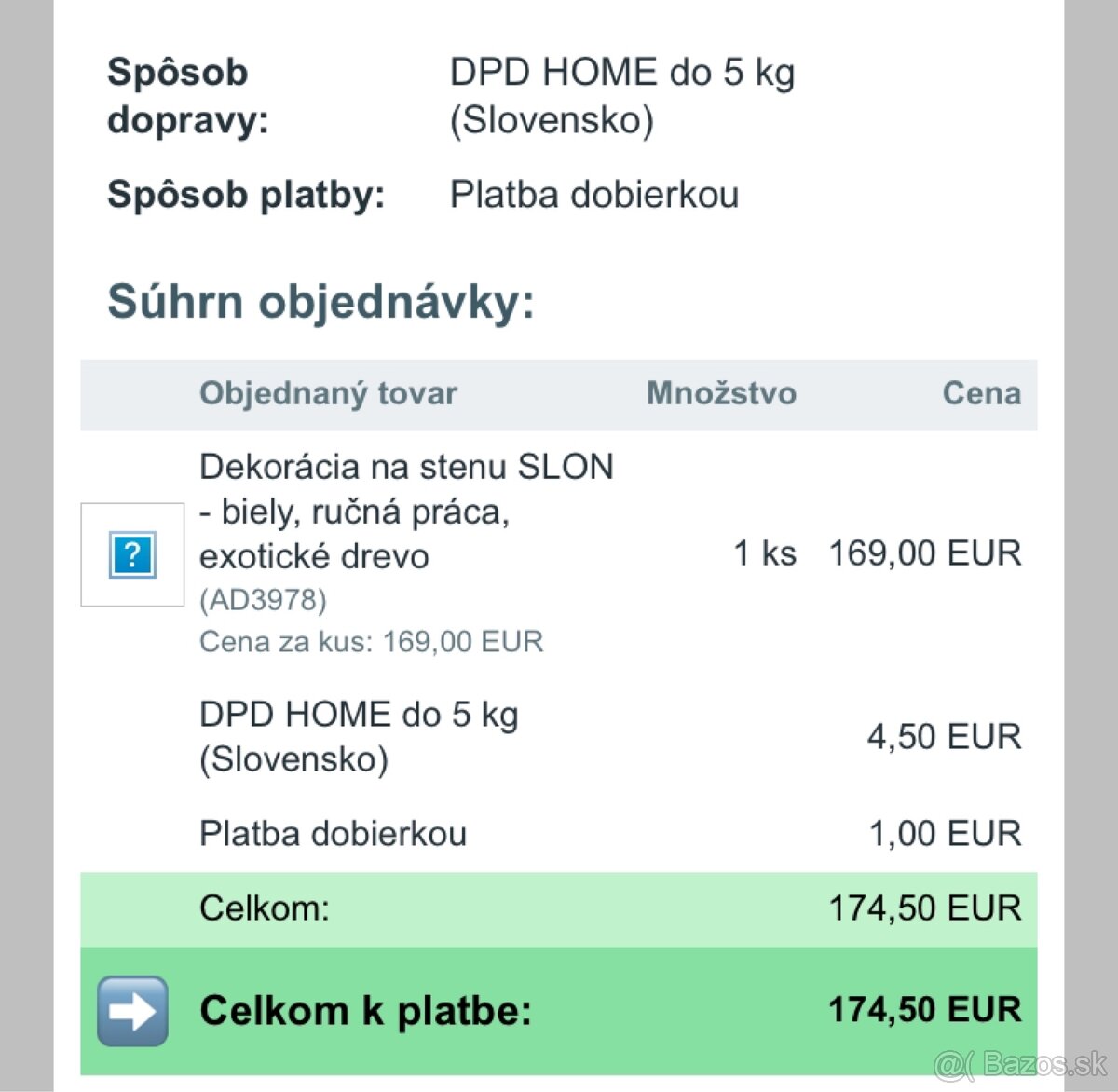Click the blue right arrow icon

coord(133,1011)
